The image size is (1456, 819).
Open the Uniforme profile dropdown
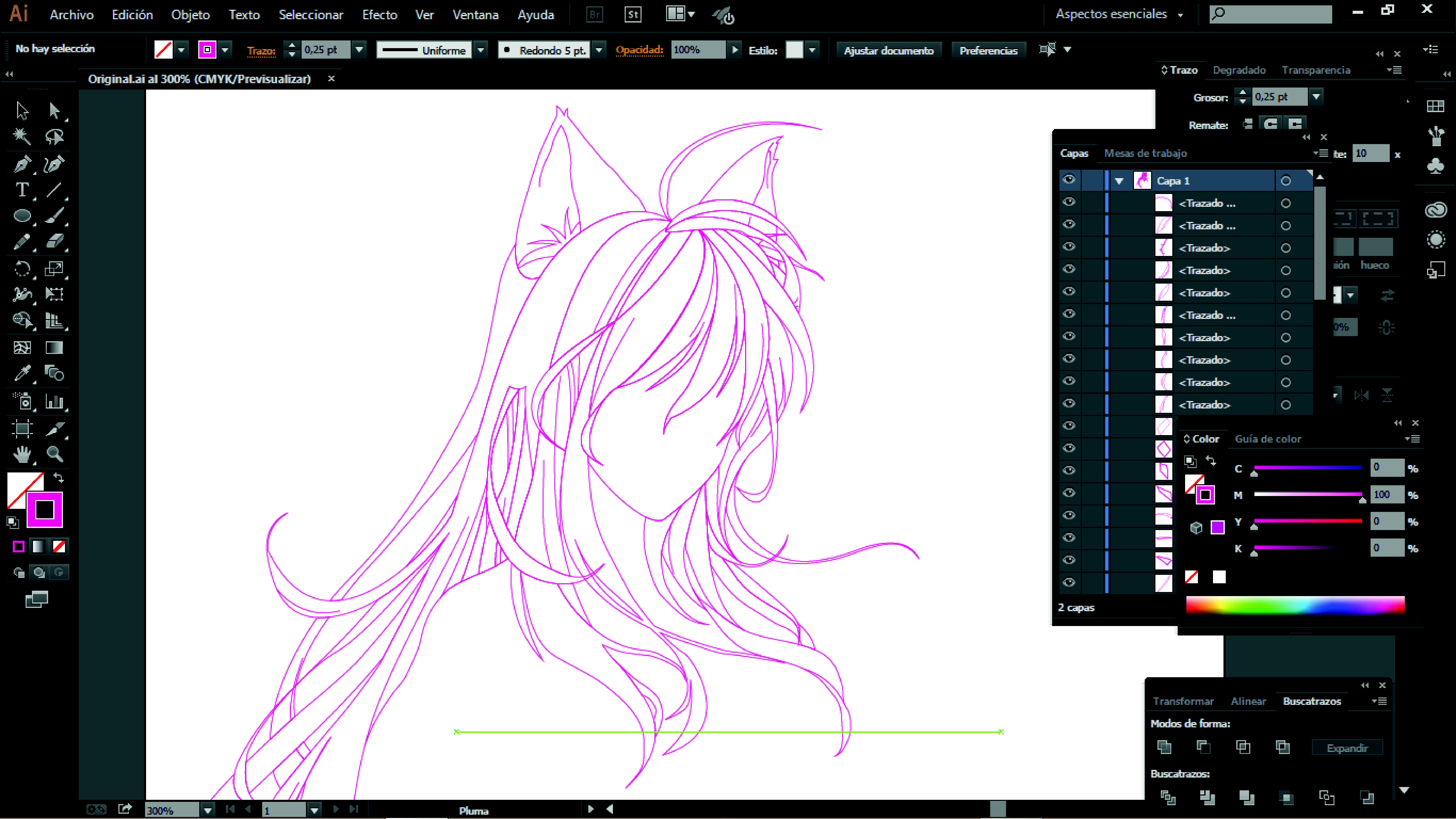[x=480, y=50]
